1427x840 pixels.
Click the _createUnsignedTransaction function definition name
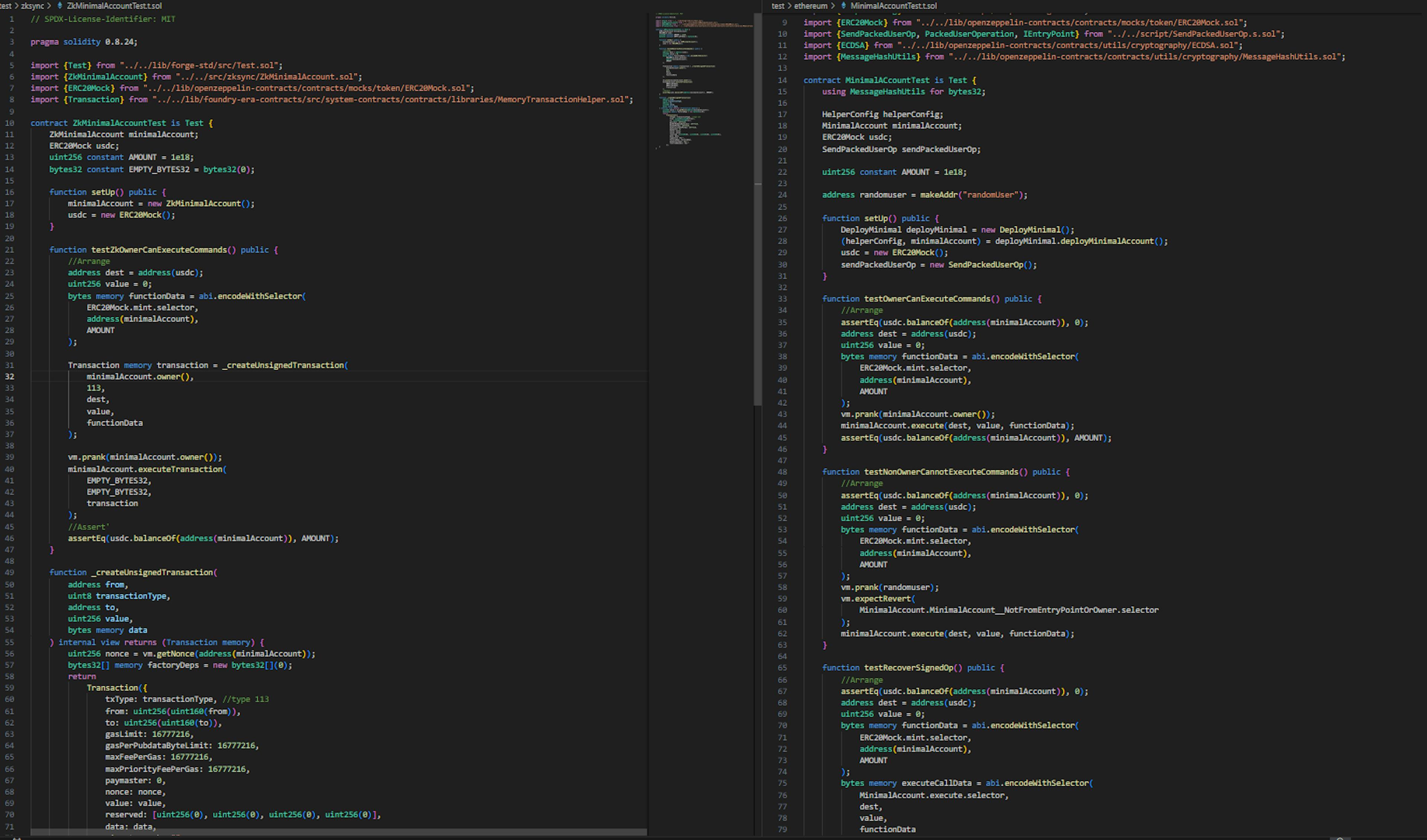point(152,572)
